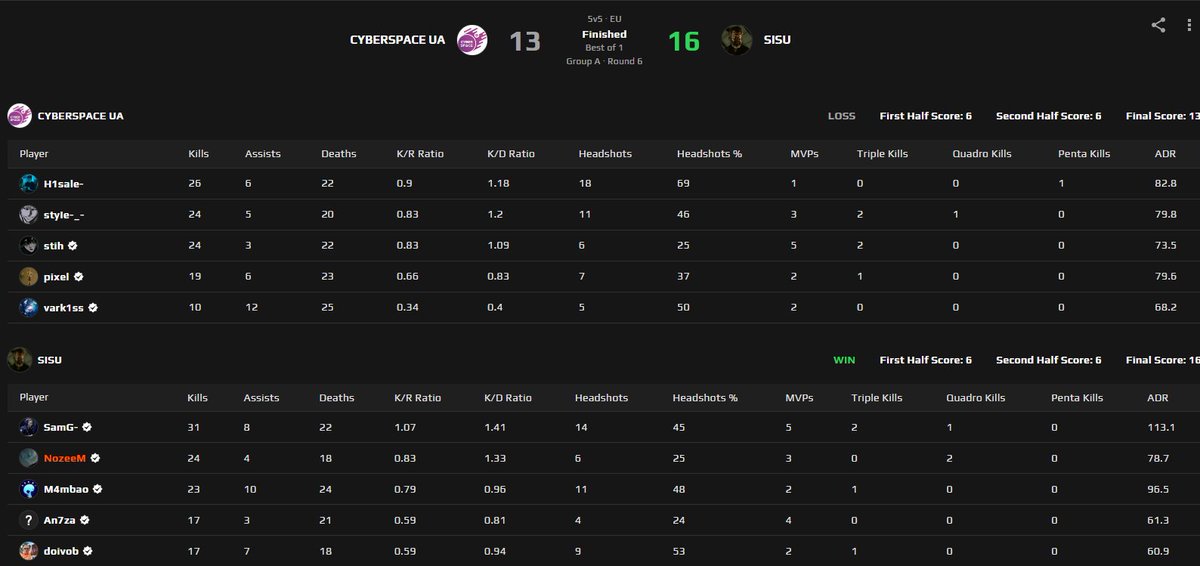Image resolution: width=1200 pixels, height=566 pixels.
Task: Click pixel player avatar
Action: [29, 276]
